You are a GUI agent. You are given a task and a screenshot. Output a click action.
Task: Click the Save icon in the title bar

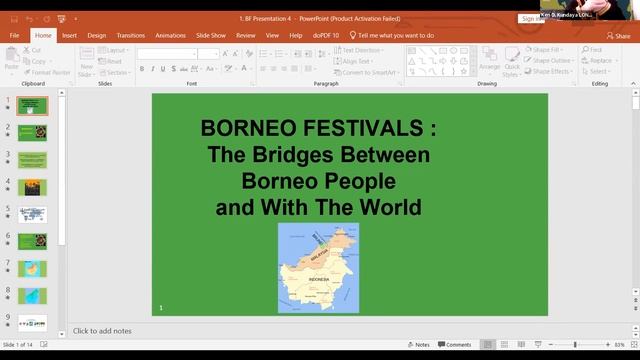[x=14, y=19]
